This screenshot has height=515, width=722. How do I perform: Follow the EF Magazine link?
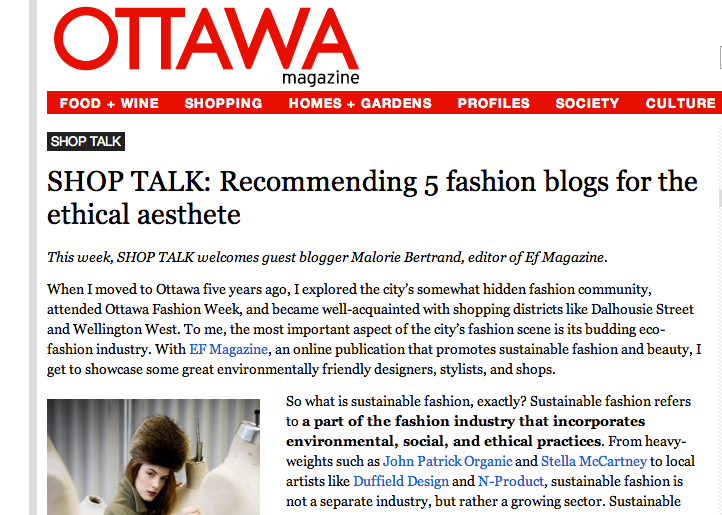click(228, 349)
